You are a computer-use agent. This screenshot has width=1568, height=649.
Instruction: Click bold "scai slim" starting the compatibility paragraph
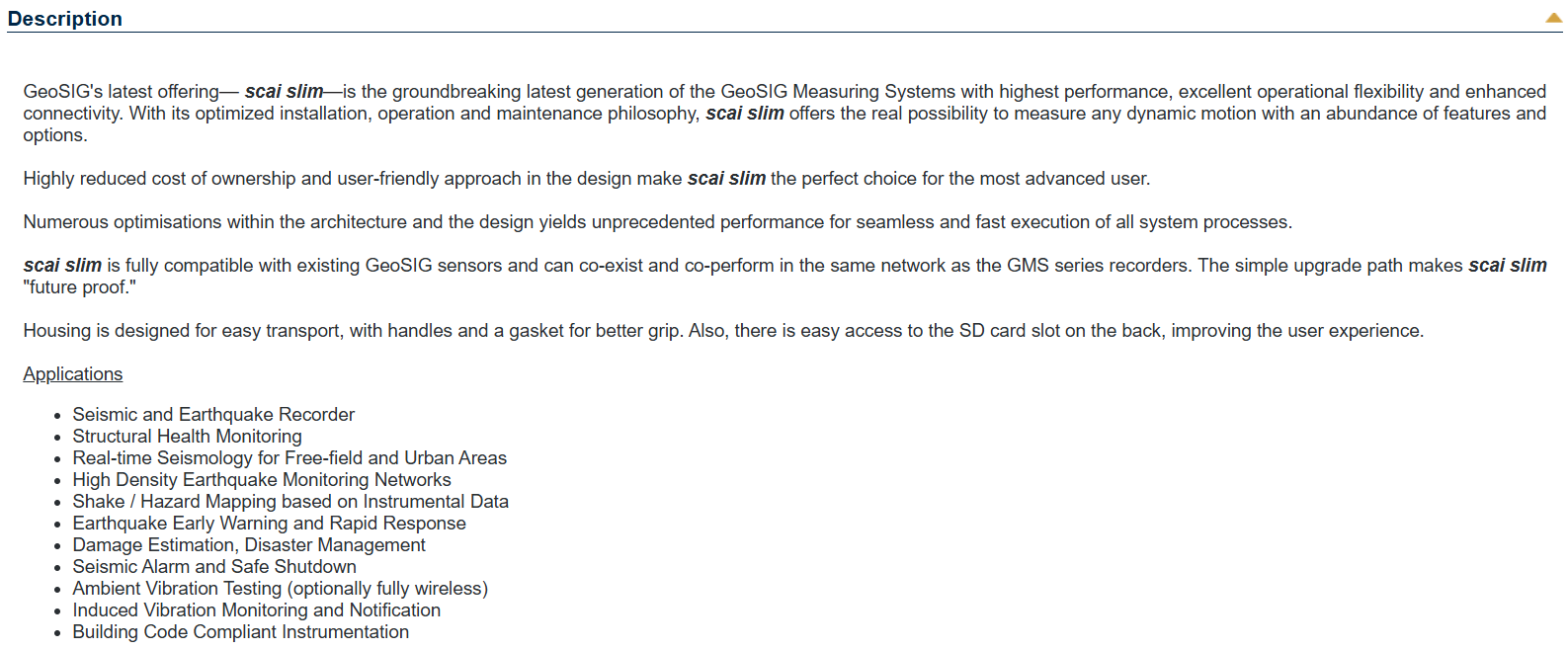click(62, 266)
